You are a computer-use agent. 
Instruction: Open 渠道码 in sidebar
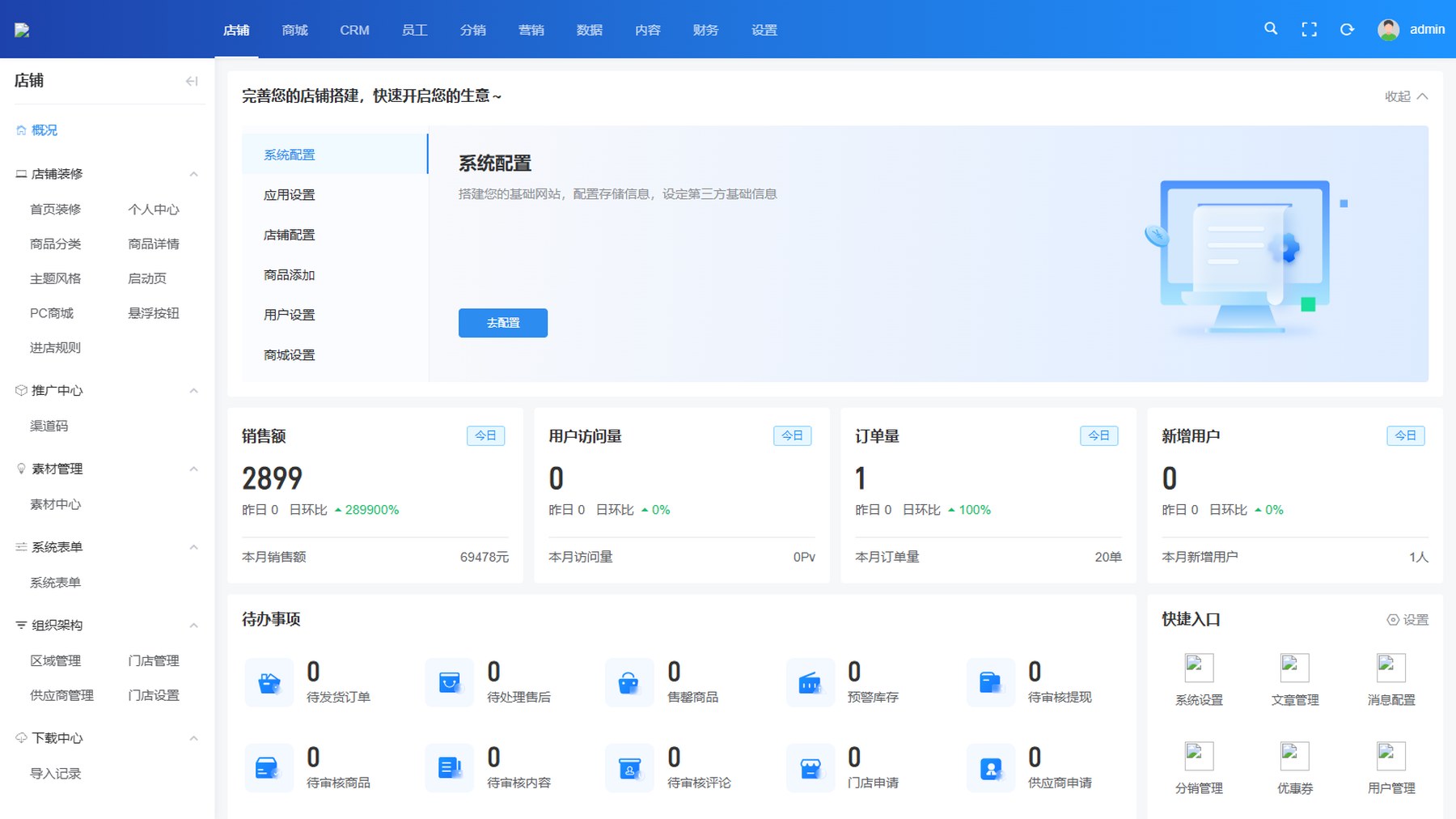[x=49, y=426]
